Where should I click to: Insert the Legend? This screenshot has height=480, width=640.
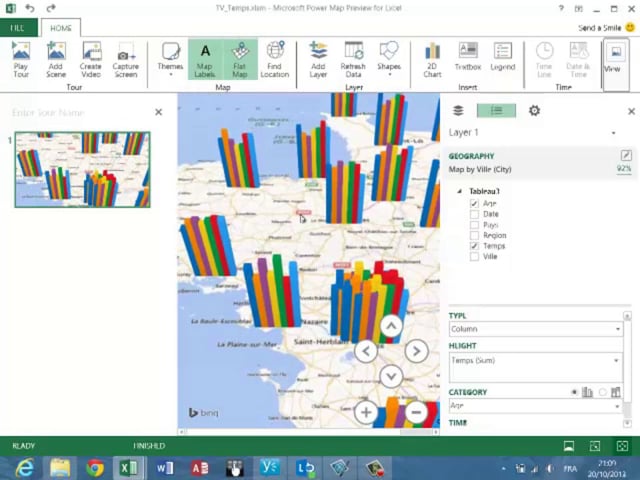click(x=502, y=57)
